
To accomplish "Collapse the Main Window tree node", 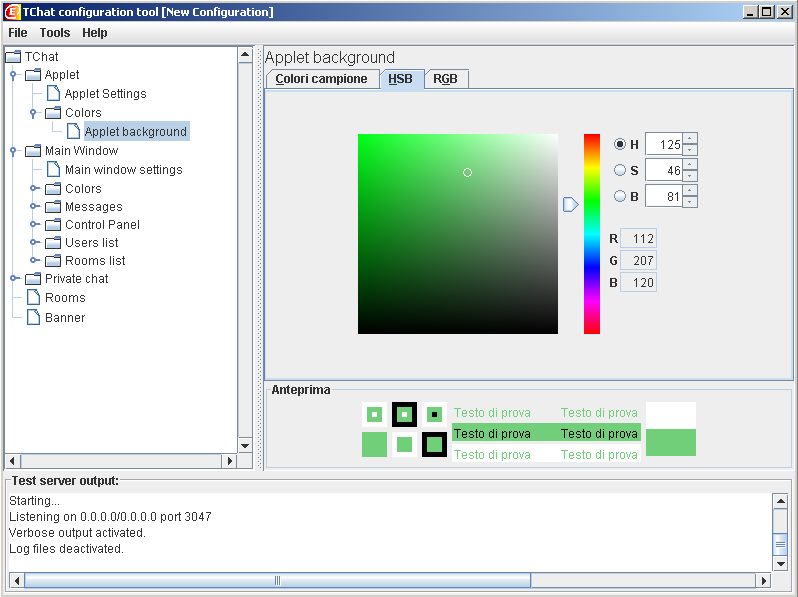I will pos(13,151).
